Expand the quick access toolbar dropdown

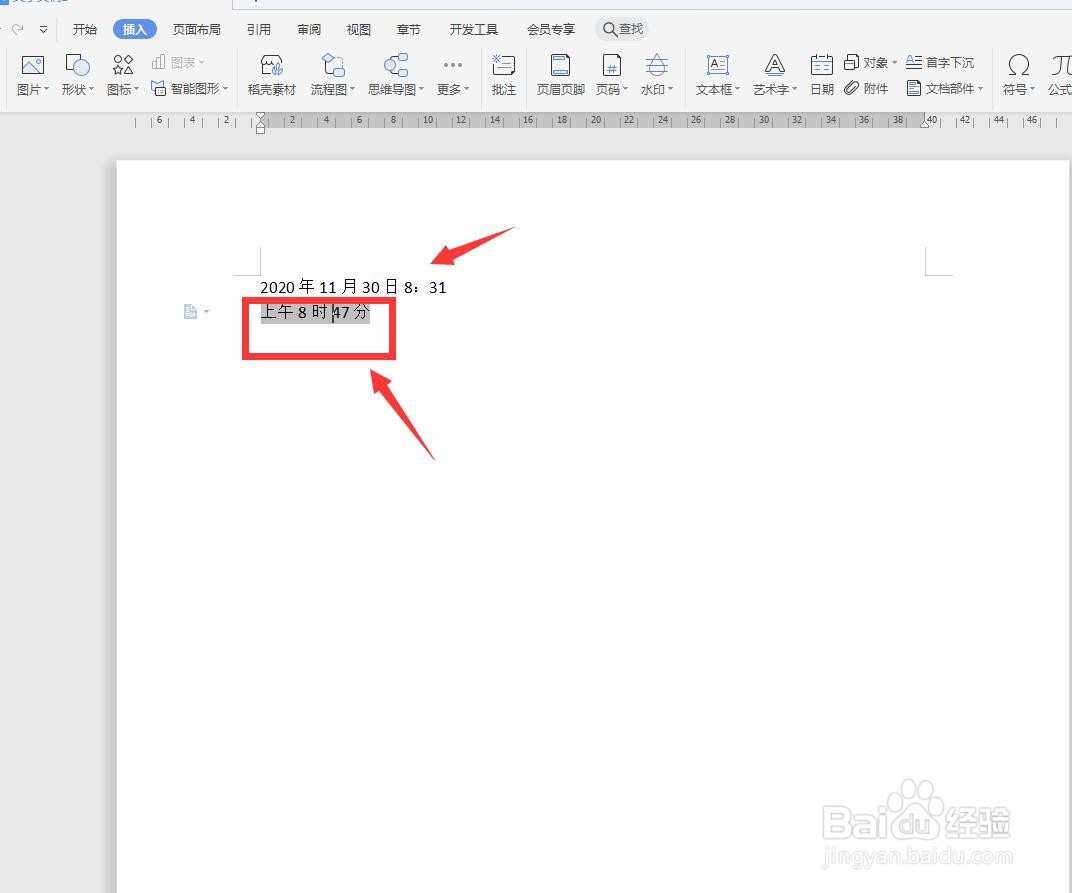[x=43, y=29]
